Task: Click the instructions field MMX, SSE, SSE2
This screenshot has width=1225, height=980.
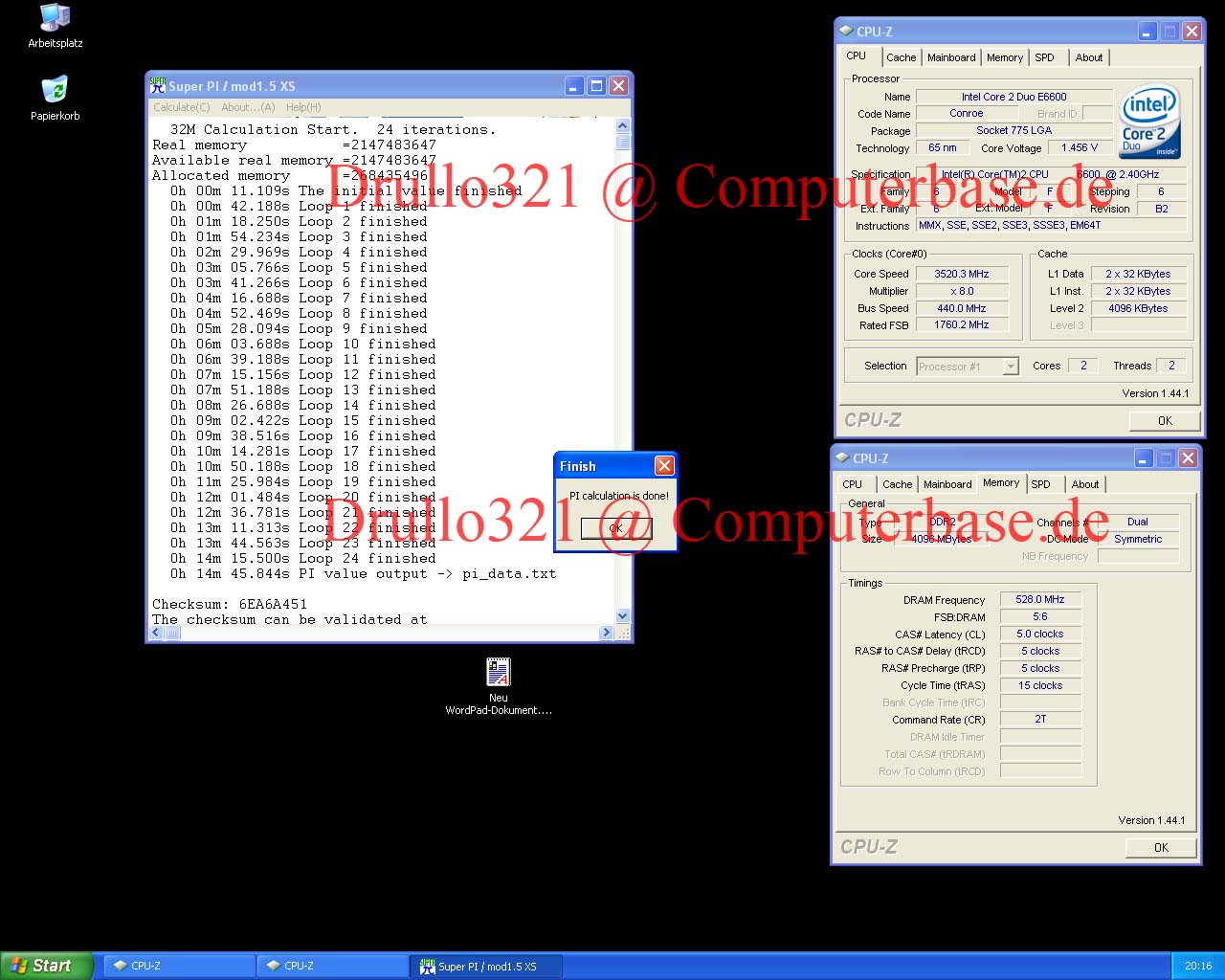Action: [x=1051, y=225]
